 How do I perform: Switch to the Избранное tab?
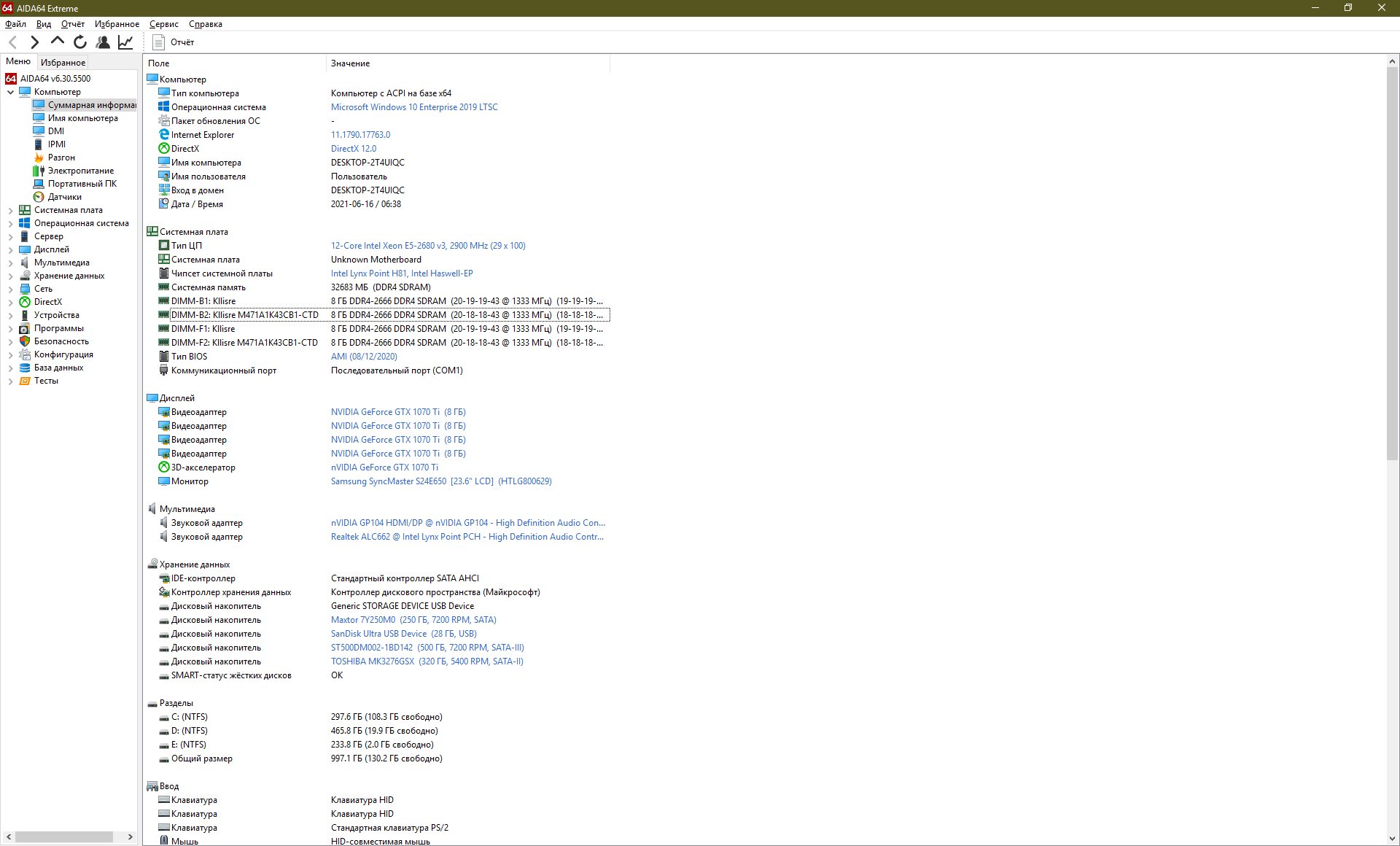point(63,63)
